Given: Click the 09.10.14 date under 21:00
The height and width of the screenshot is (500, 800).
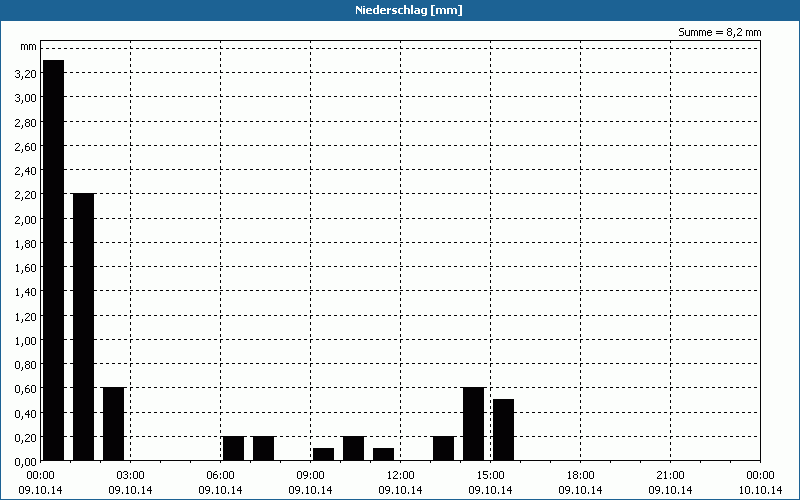Looking at the screenshot, I should 670,490.
